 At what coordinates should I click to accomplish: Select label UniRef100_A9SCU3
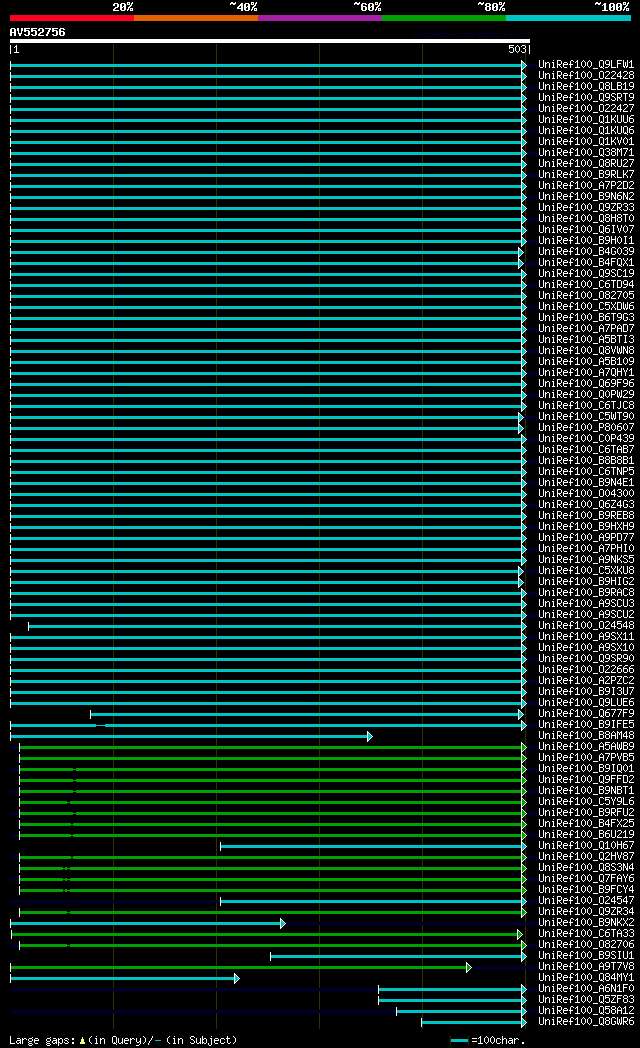586,604
